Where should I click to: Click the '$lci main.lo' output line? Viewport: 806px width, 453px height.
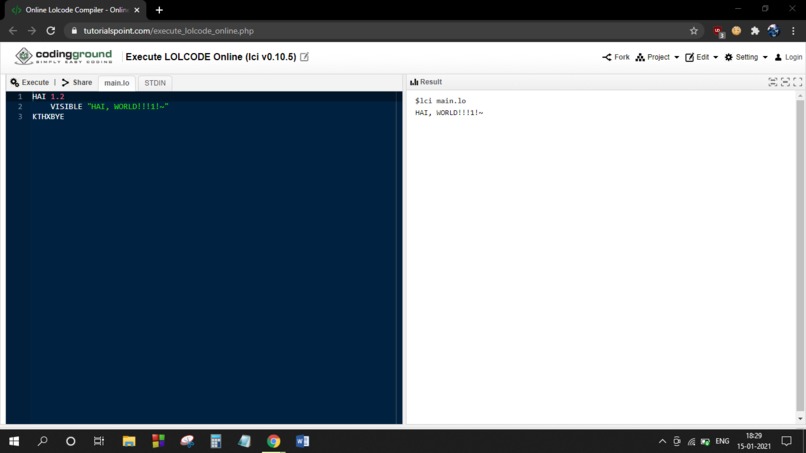point(441,101)
